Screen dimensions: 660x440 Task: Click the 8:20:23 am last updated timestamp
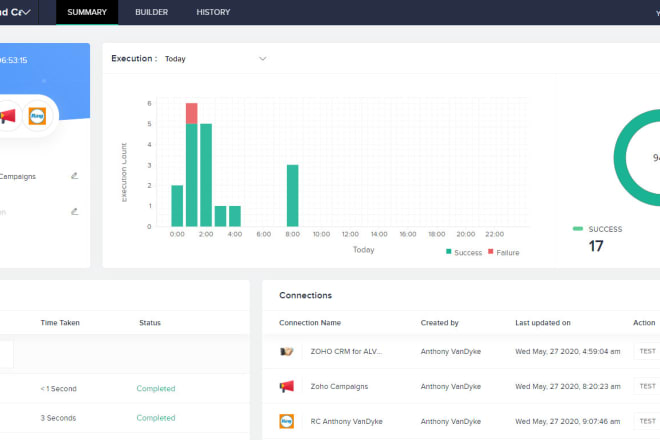click(568, 386)
